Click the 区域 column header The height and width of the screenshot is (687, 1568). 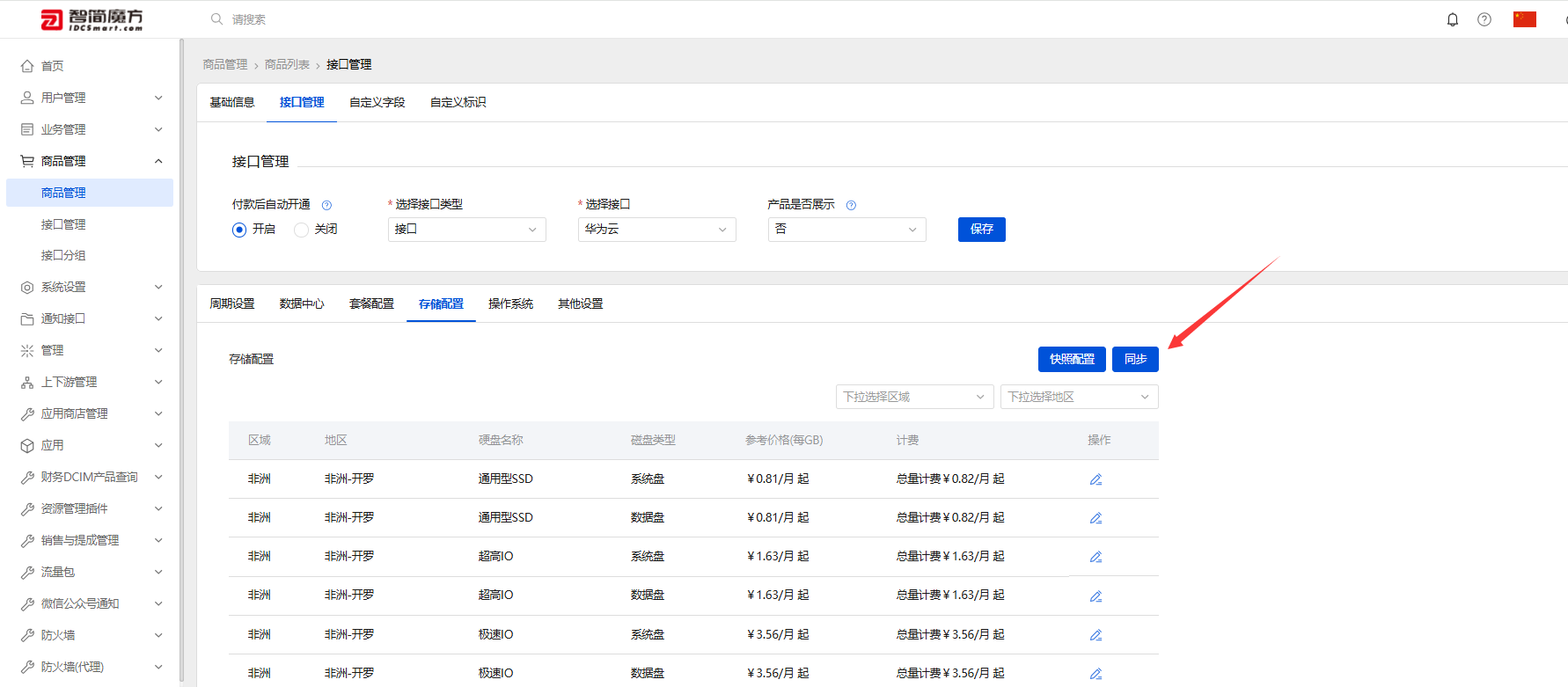[x=260, y=441]
